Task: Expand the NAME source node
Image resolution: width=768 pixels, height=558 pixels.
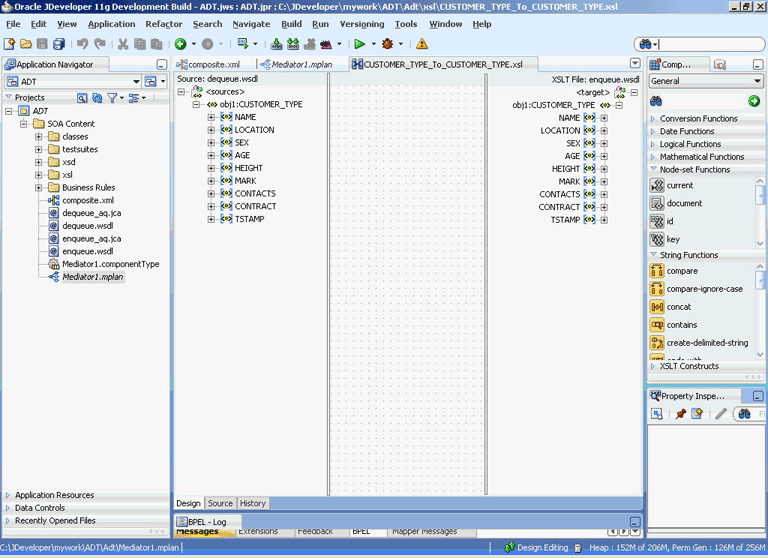Action: tap(211, 117)
